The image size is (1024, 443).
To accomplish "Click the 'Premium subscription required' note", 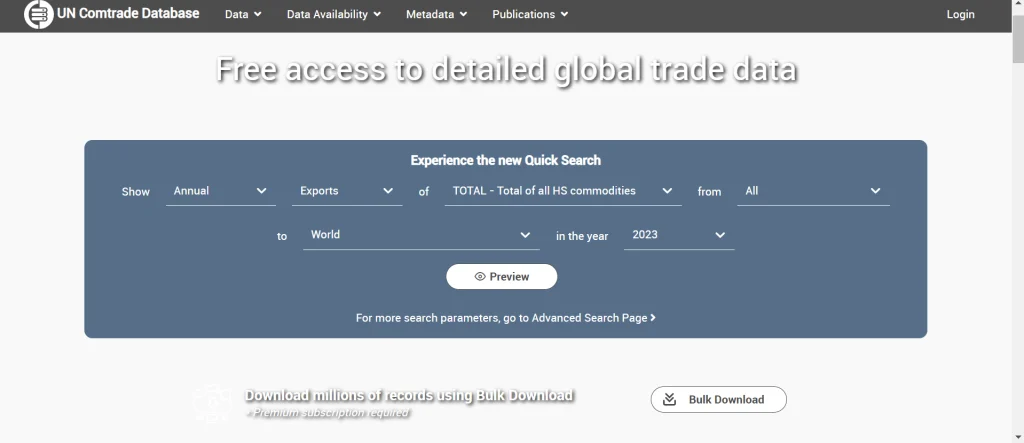I will pyautogui.click(x=328, y=412).
